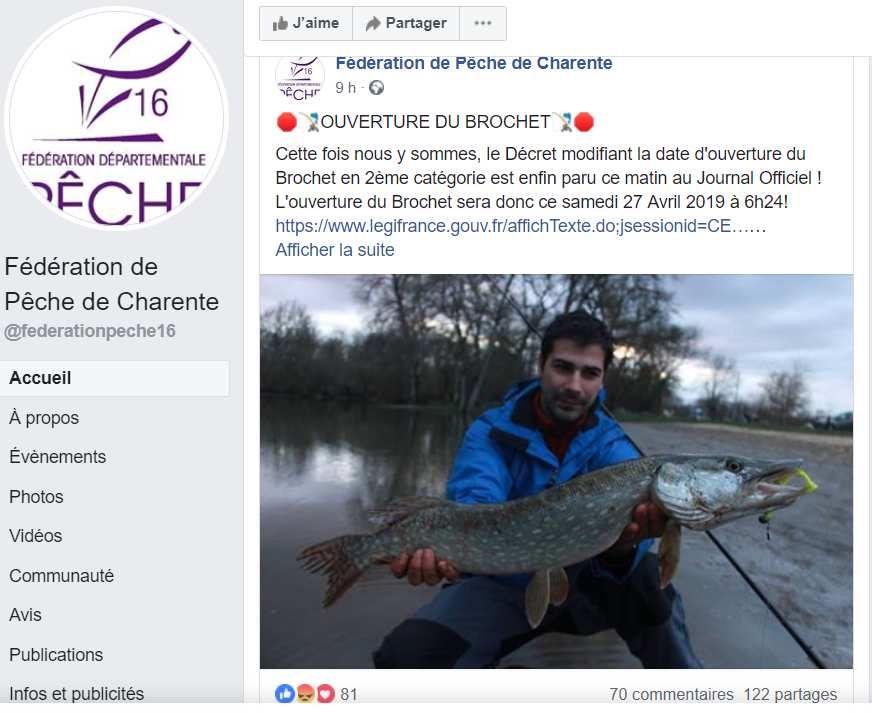Click the J'aime thumbs-up button
872x713 pixels.
pyautogui.click(x=306, y=23)
